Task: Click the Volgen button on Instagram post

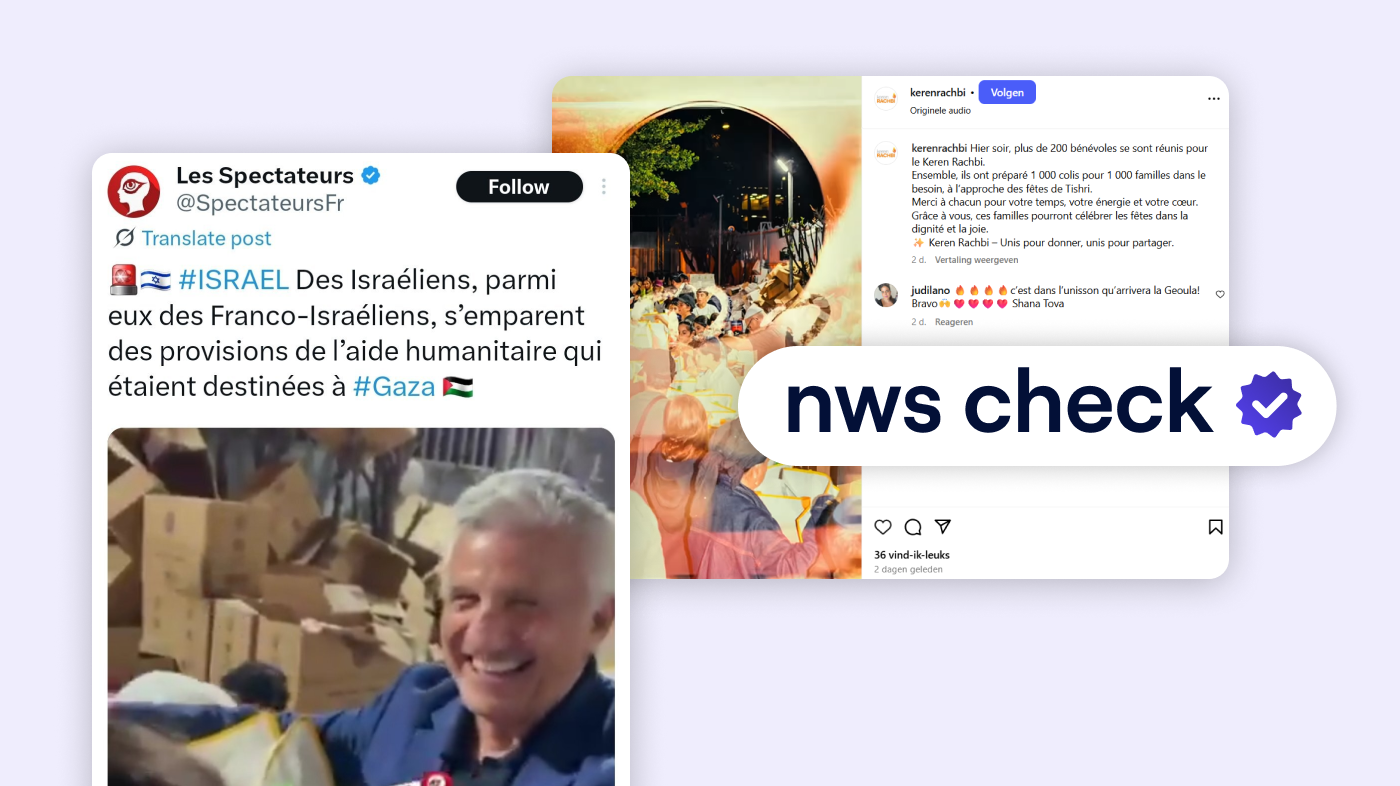Action: tap(1007, 92)
